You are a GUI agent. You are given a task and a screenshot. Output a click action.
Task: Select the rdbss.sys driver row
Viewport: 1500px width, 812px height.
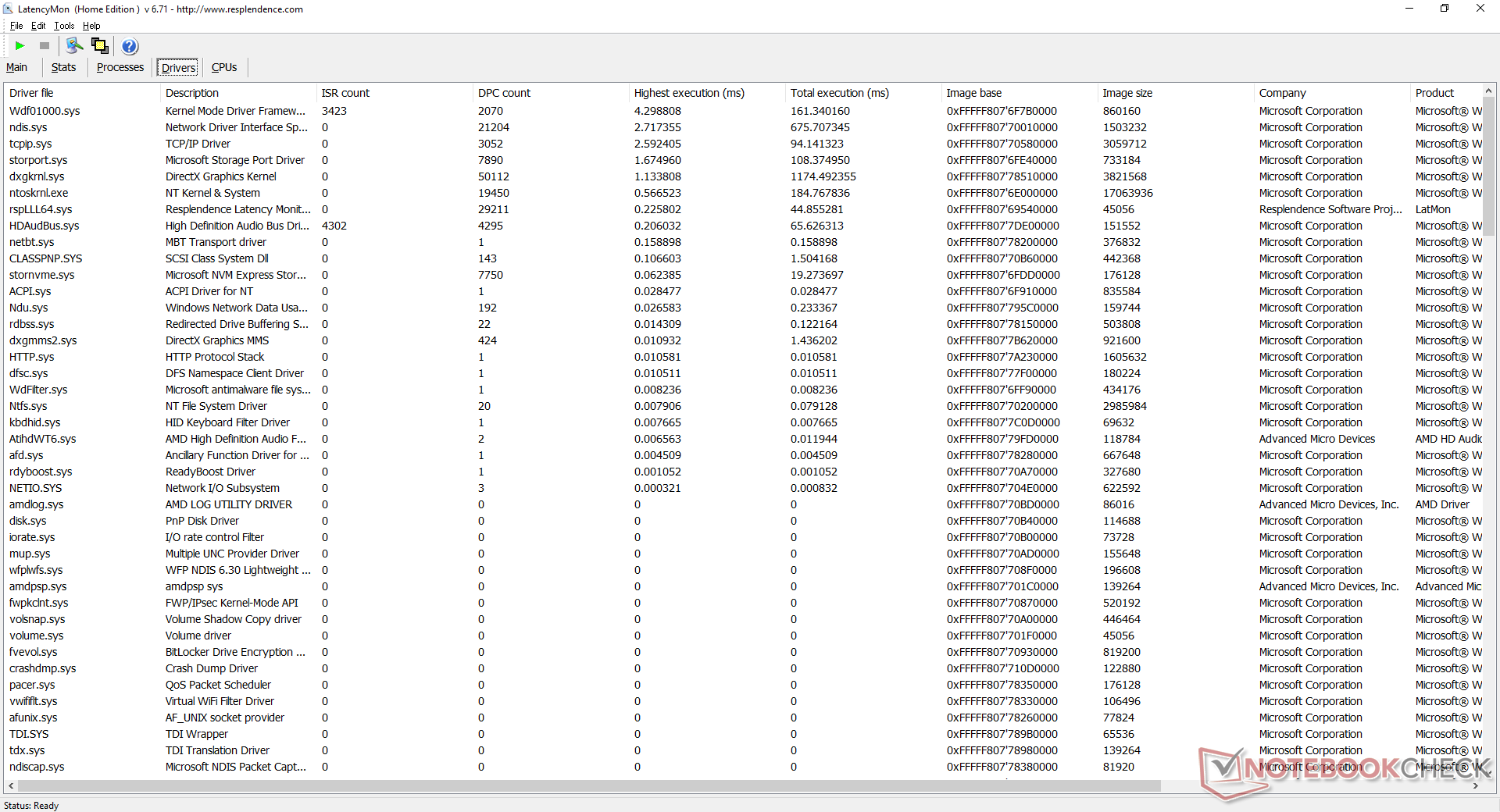(x=743, y=324)
